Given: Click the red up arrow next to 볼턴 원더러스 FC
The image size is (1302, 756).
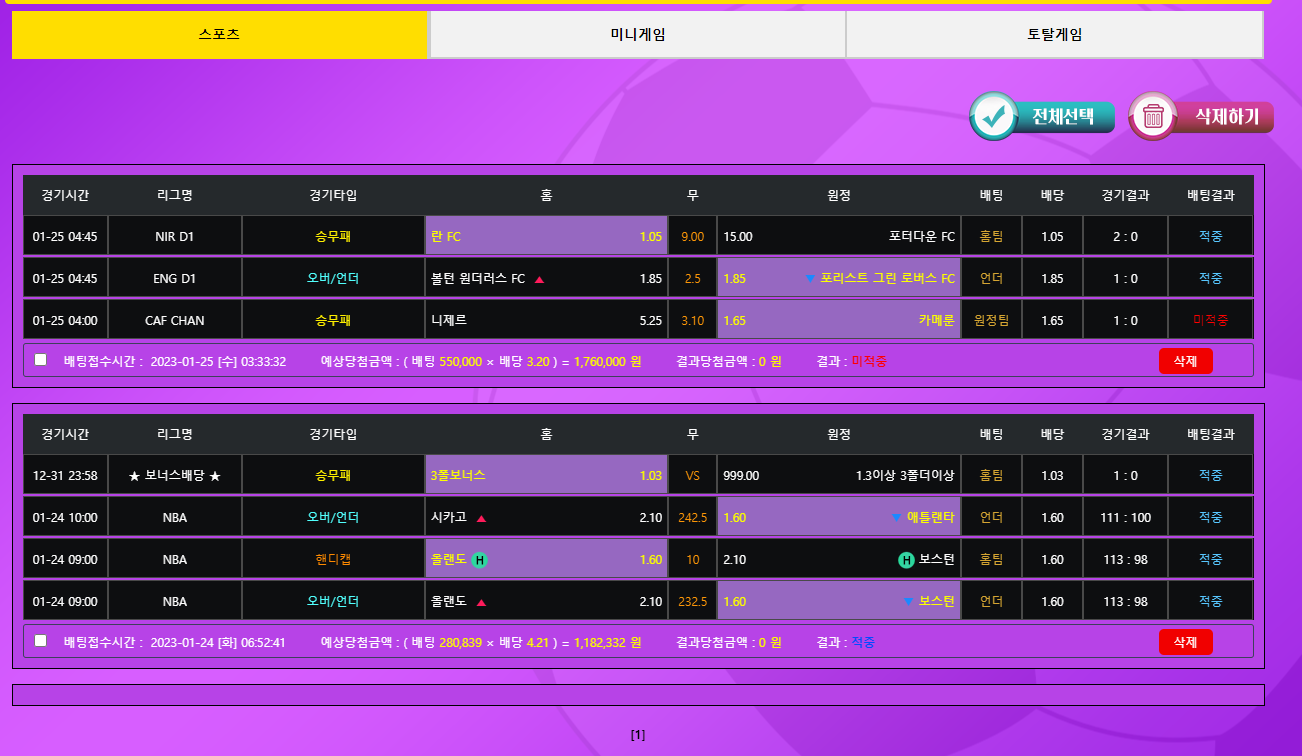Looking at the screenshot, I should 539,279.
